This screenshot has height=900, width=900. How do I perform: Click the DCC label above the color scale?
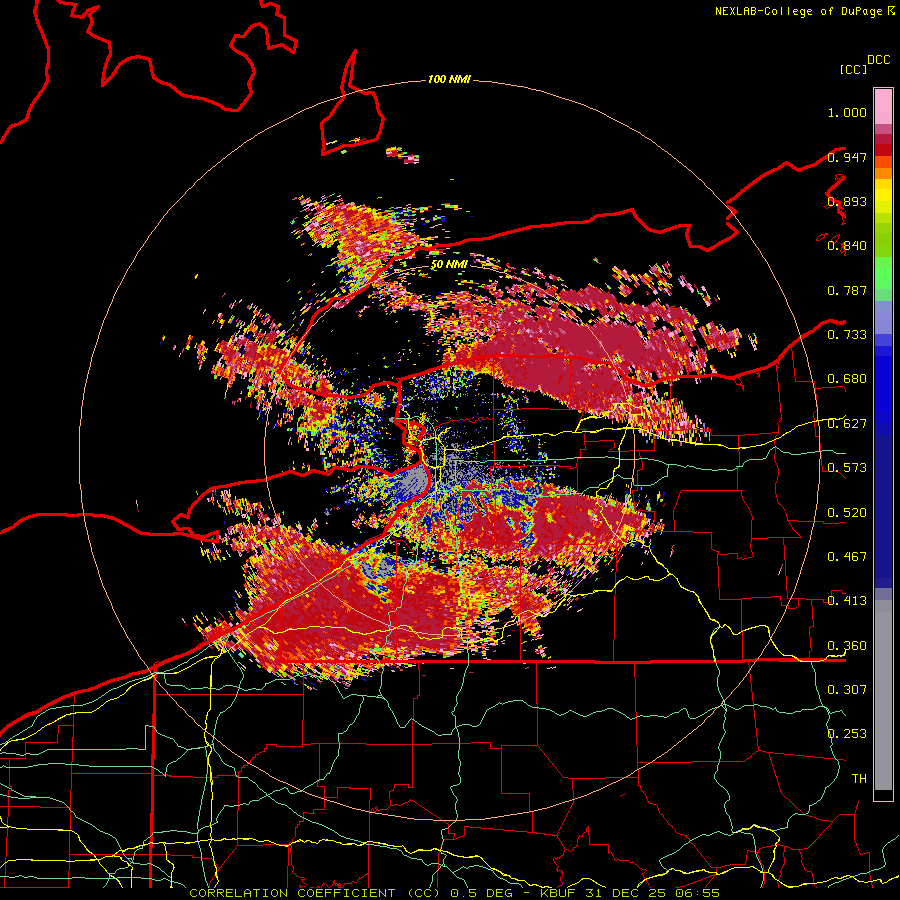click(x=879, y=60)
